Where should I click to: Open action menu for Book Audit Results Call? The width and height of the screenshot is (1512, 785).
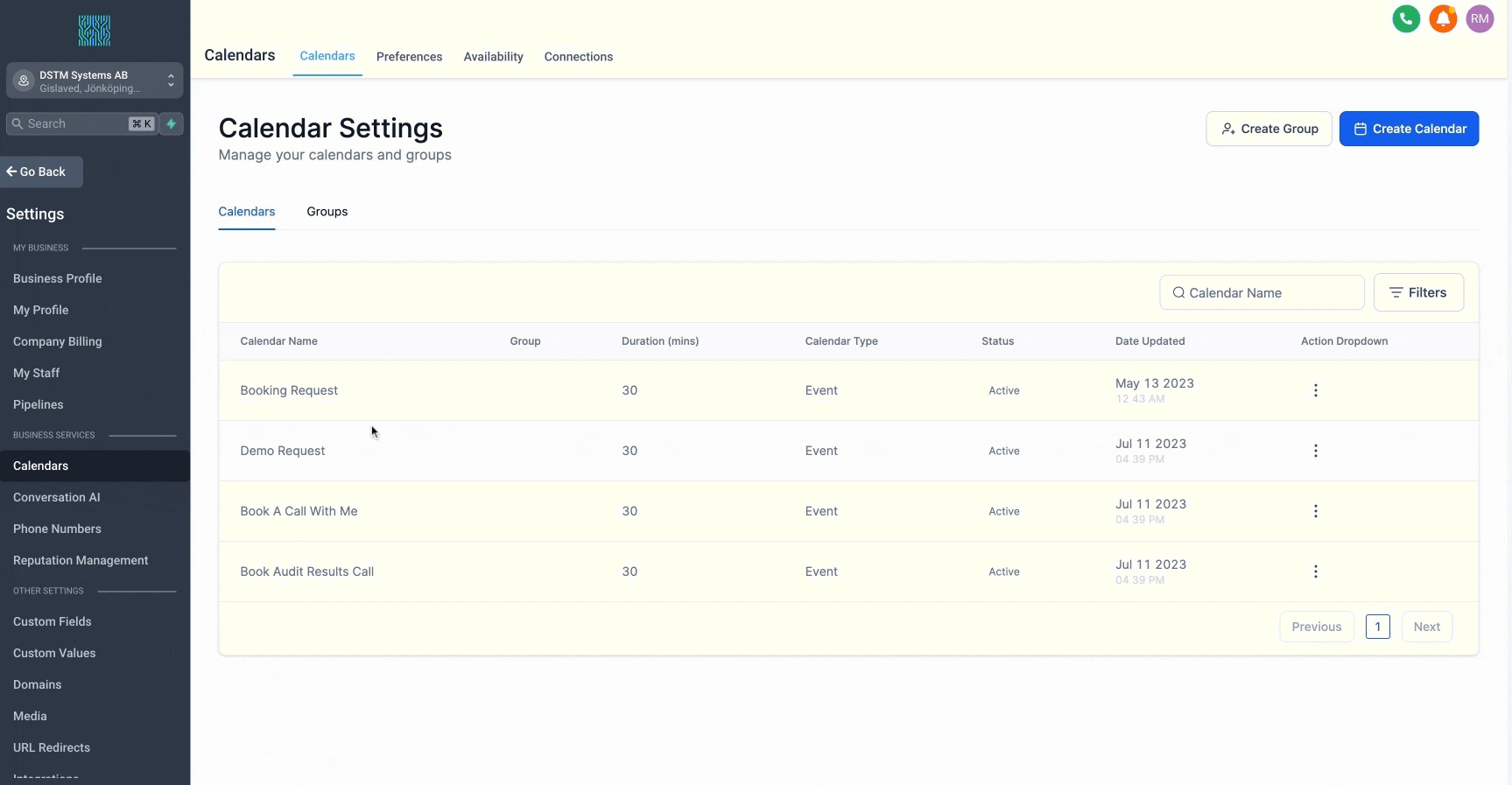click(x=1315, y=571)
